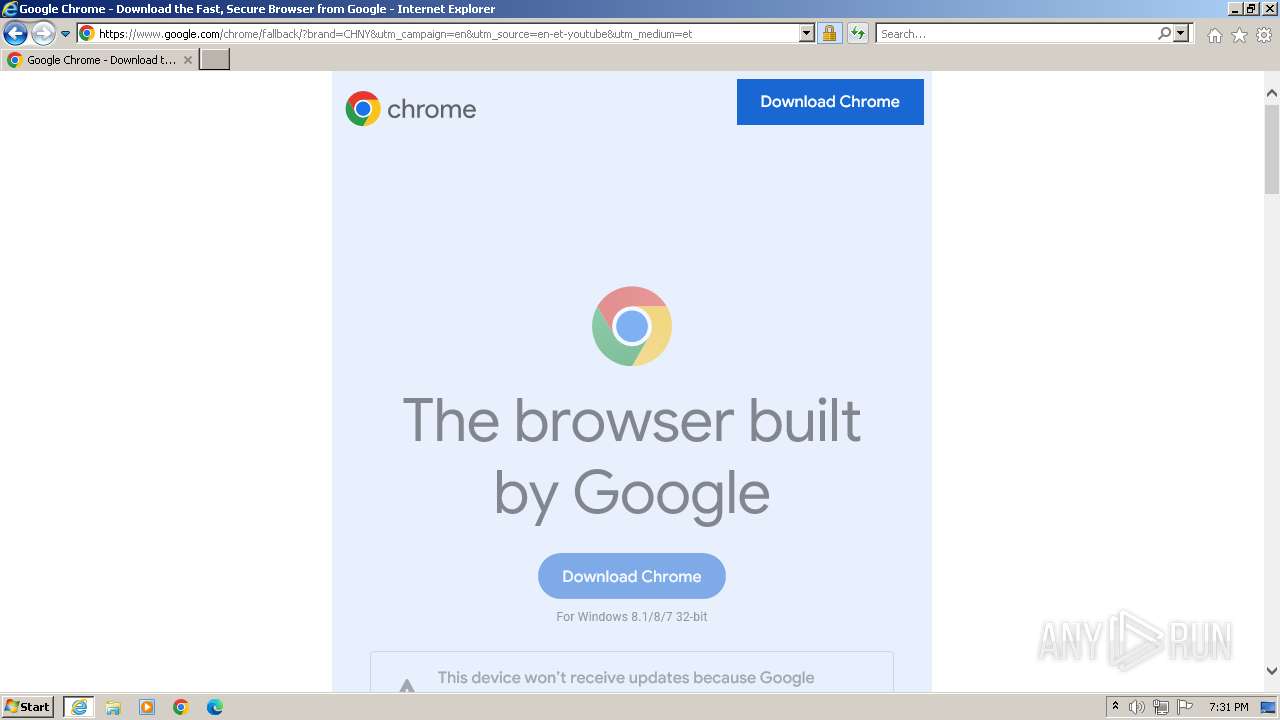The width and height of the screenshot is (1280, 720).
Task: Launch Google Chrome from taskbar
Action: [x=181, y=707]
